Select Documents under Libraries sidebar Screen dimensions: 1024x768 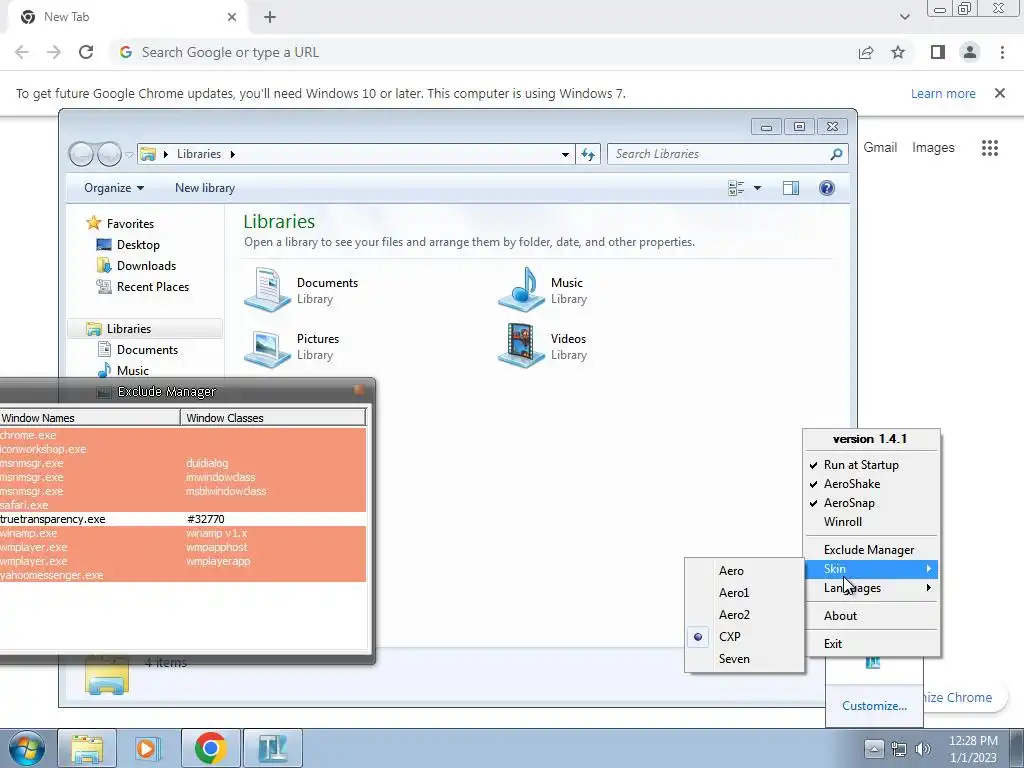click(147, 349)
